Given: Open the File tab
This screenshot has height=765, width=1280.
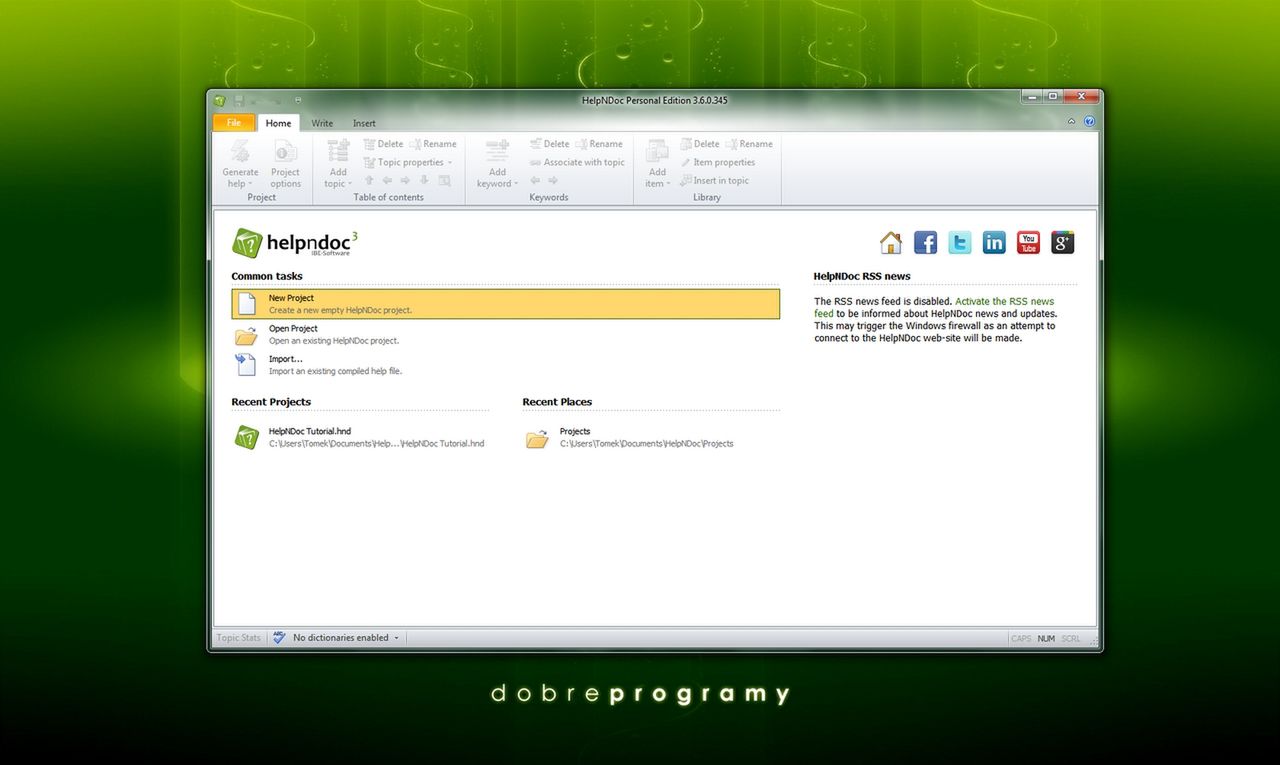Looking at the screenshot, I should point(234,123).
